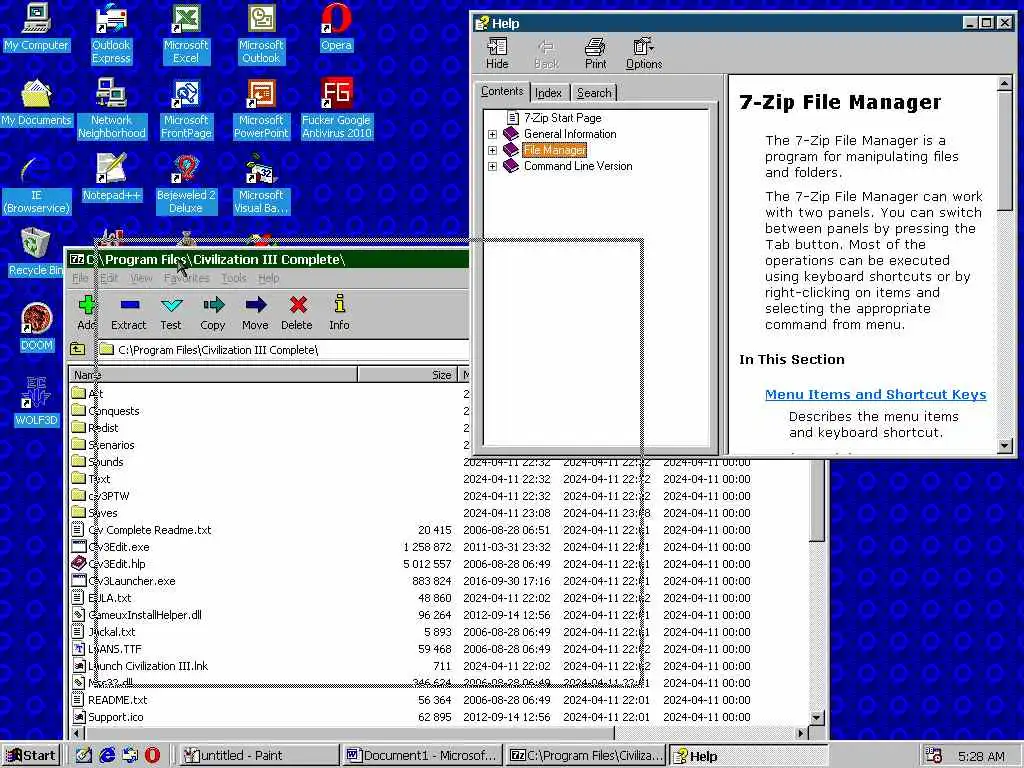Viewport: 1024px width, 768px height.
Task: Click the up-folder icon beside the path box
Action: tap(78, 349)
